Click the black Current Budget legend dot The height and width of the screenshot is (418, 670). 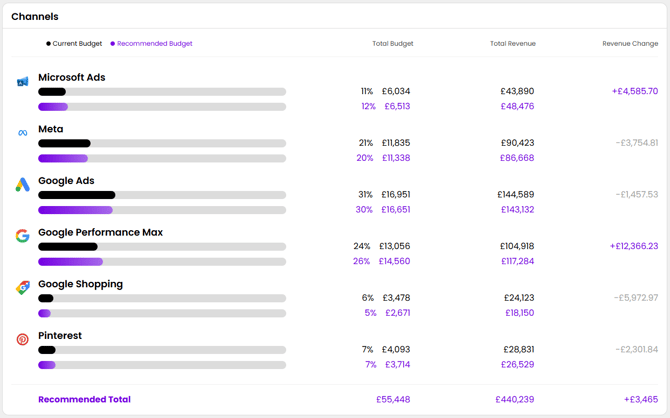coord(48,44)
